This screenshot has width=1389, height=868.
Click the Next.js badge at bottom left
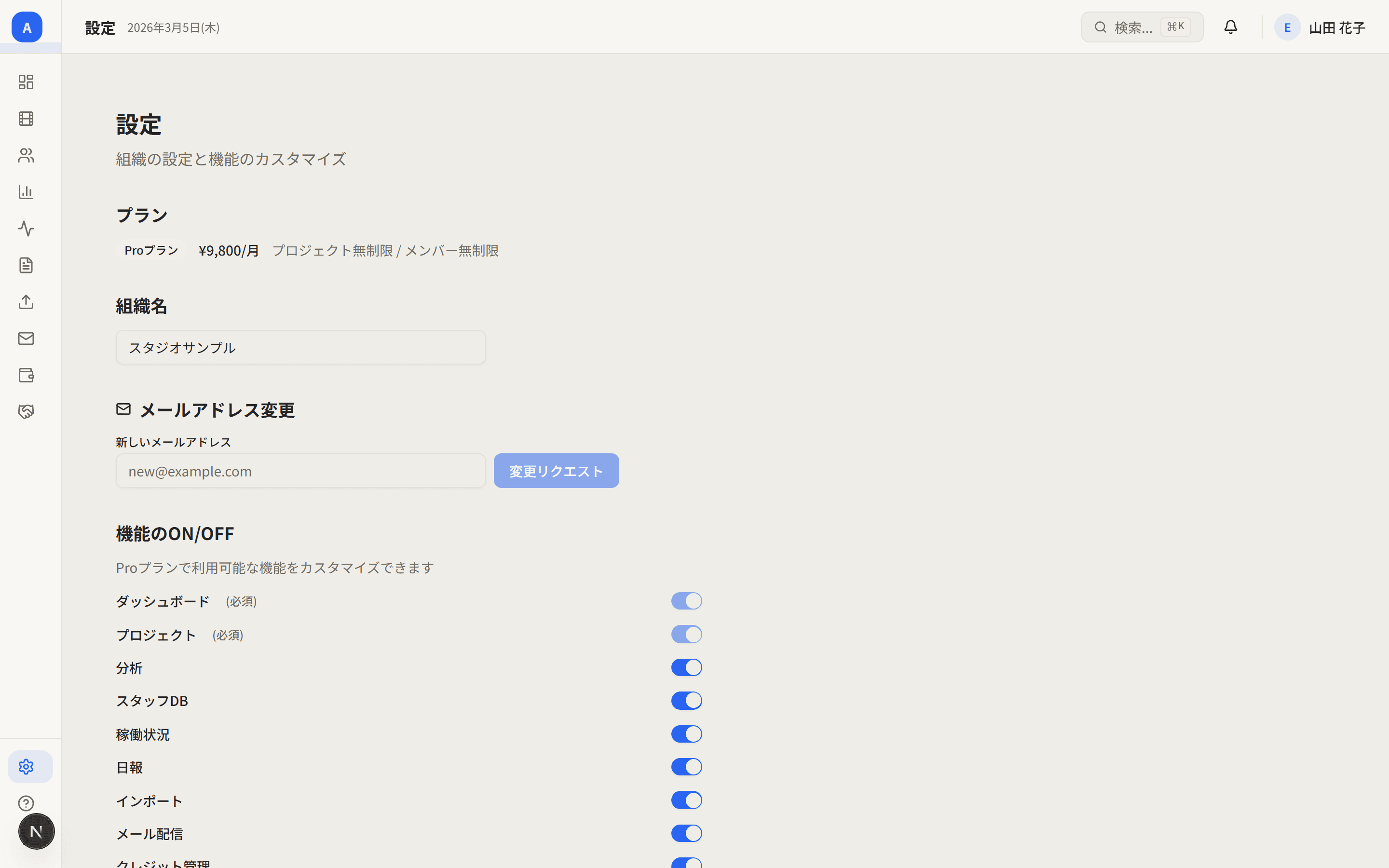[36, 831]
